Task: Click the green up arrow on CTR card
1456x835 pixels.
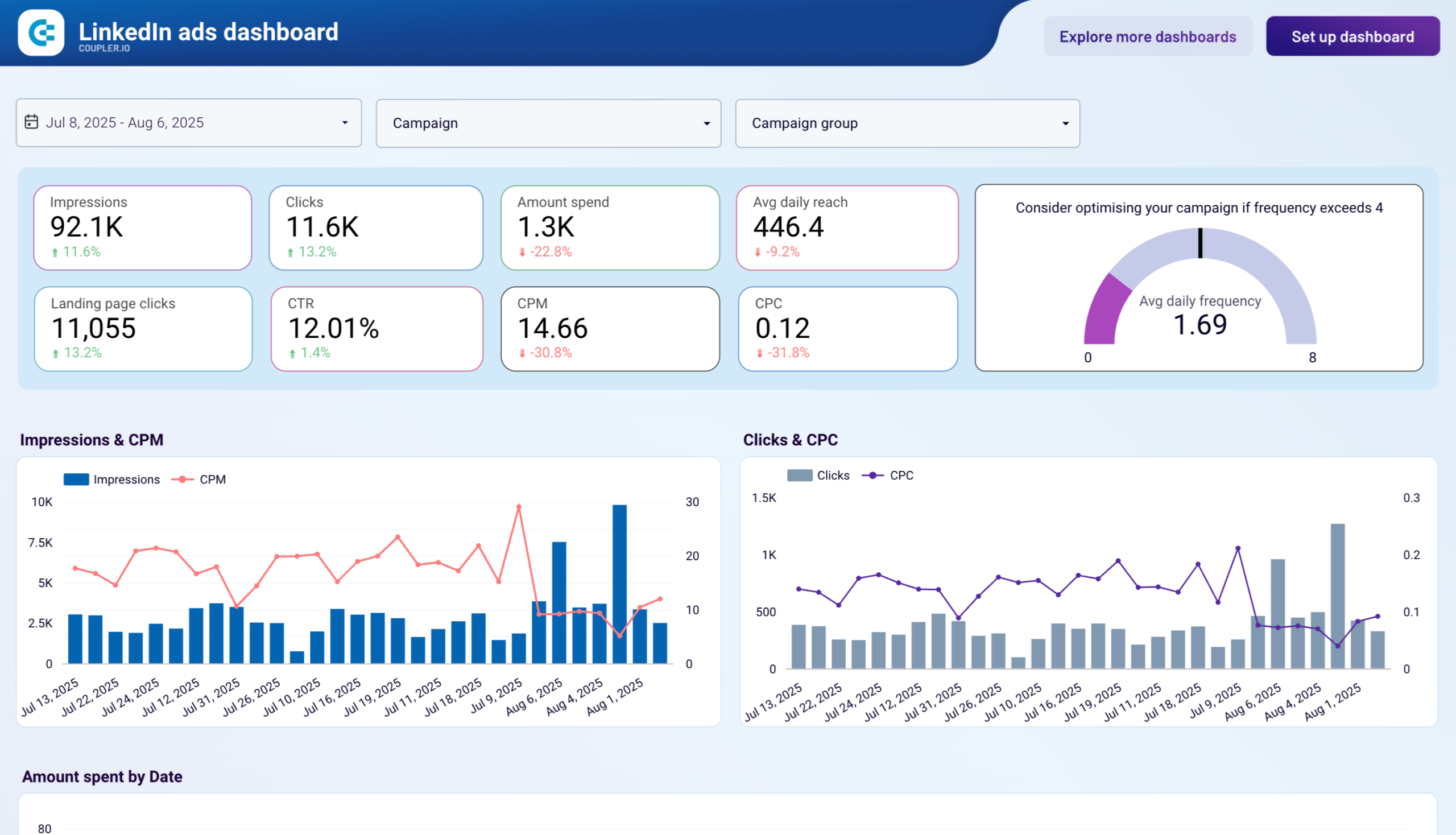Action: coord(292,353)
